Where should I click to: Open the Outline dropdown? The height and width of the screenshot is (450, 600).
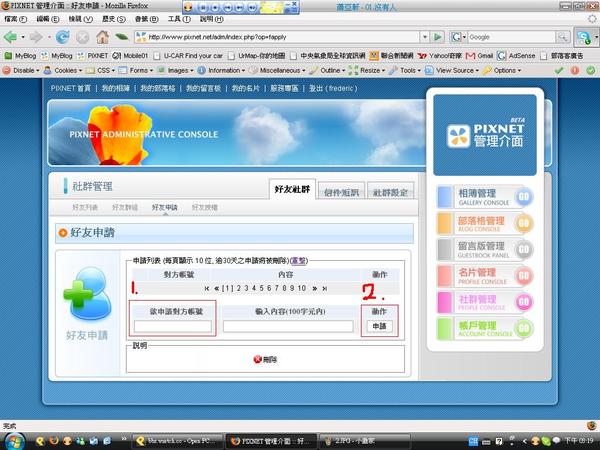click(x=328, y=70)
